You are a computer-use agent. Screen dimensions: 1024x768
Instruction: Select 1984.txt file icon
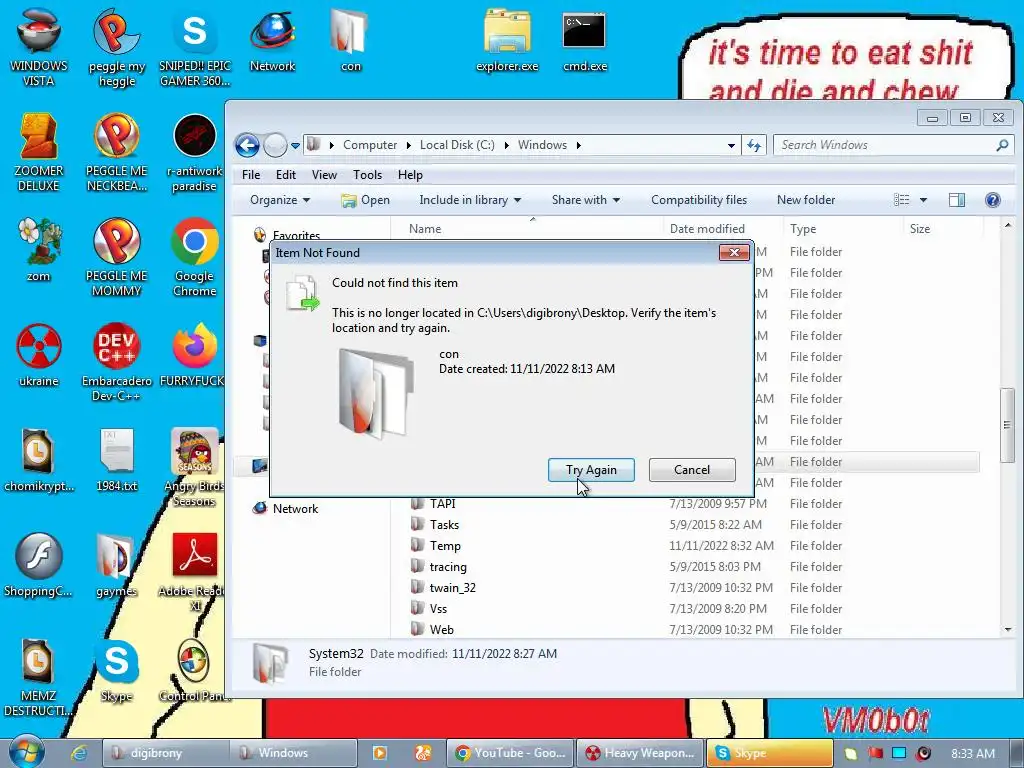coord(116,460)
